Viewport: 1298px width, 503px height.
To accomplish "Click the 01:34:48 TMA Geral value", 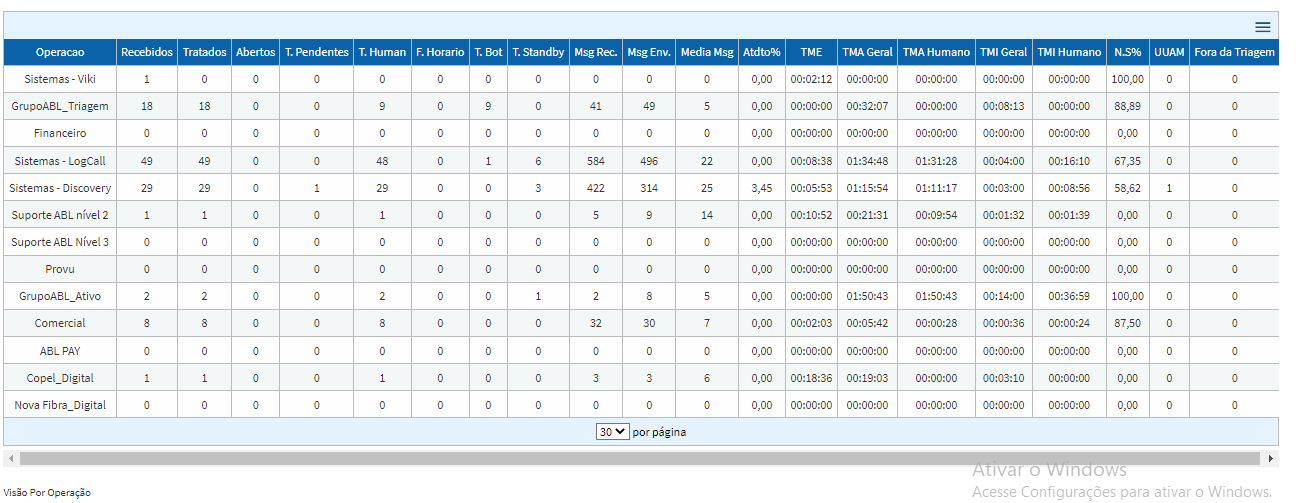I will tap(867, 161).
